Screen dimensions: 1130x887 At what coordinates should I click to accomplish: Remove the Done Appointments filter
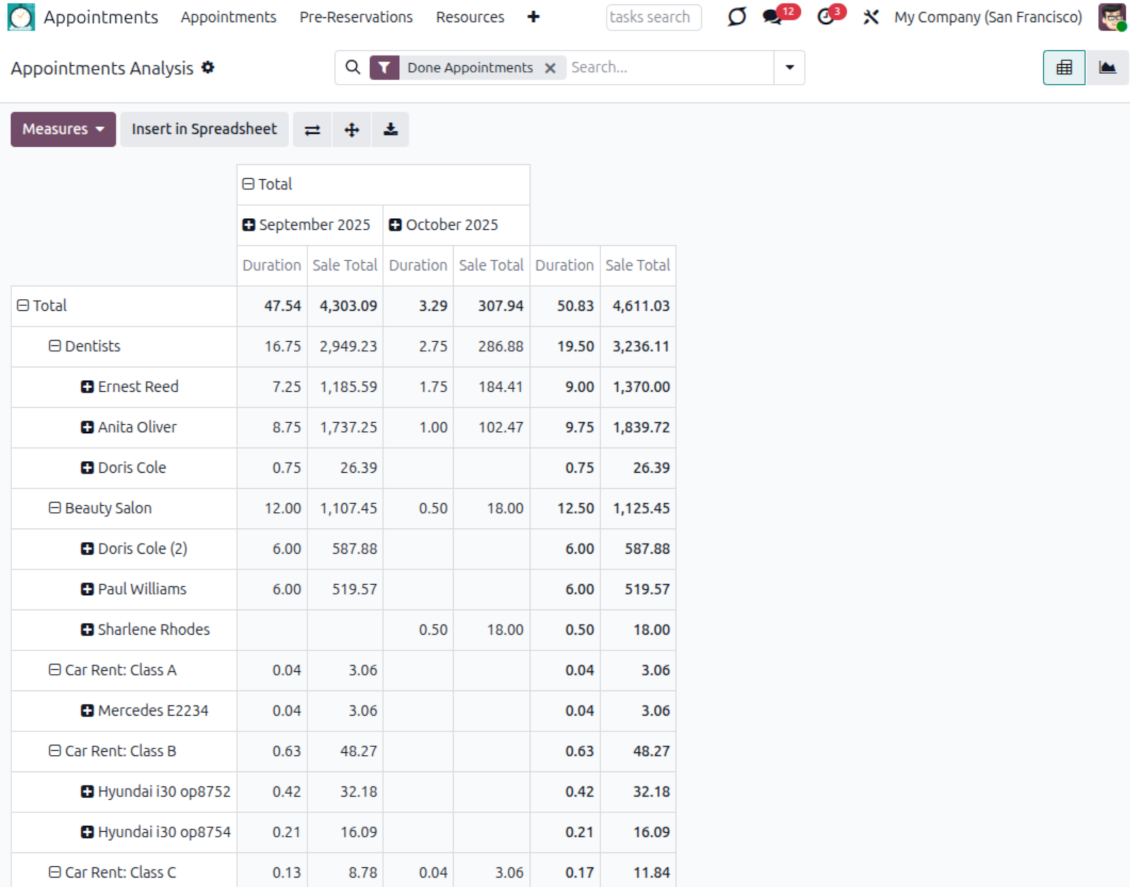[550, 68]
